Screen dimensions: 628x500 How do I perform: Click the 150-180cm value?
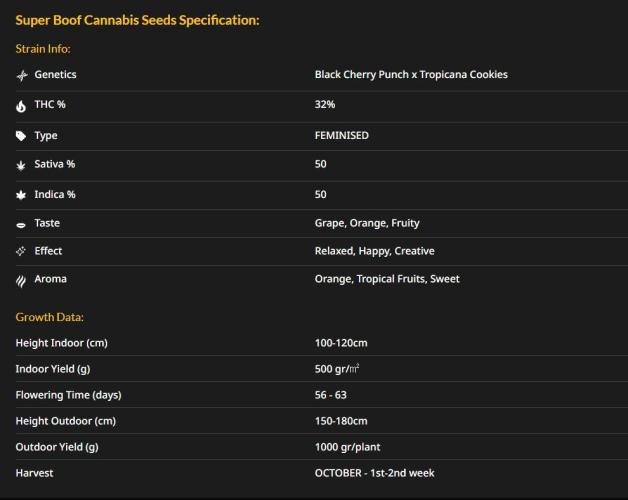[341, 421]
